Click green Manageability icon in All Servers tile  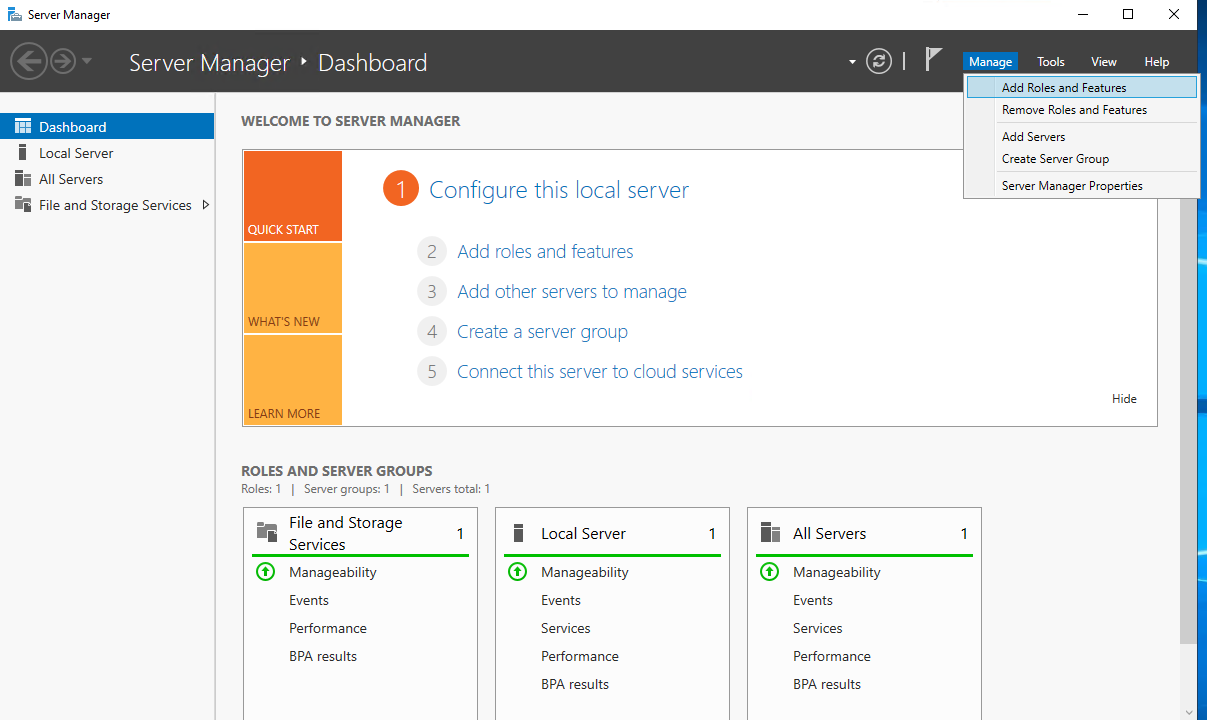pyautogui.click(x=769, y=572)
